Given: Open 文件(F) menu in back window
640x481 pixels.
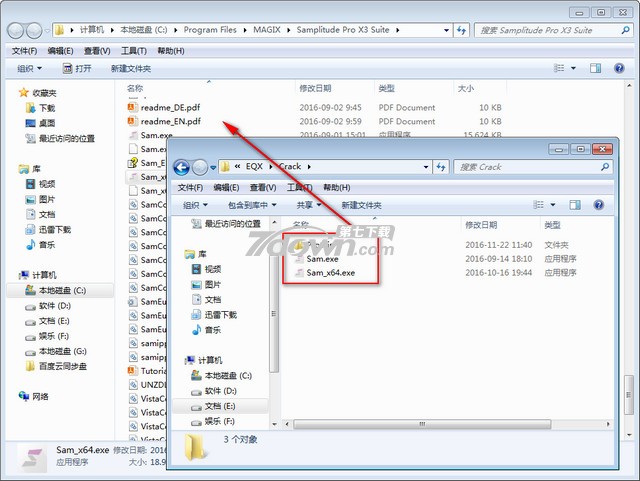Looking at the screenshot, I should (x=24, y=51).
